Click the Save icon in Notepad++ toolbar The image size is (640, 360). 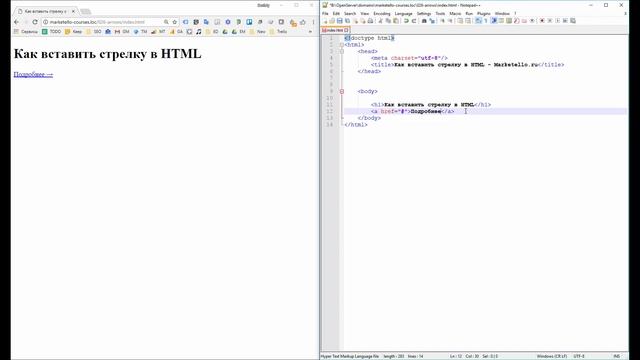[x=340, y=21]
